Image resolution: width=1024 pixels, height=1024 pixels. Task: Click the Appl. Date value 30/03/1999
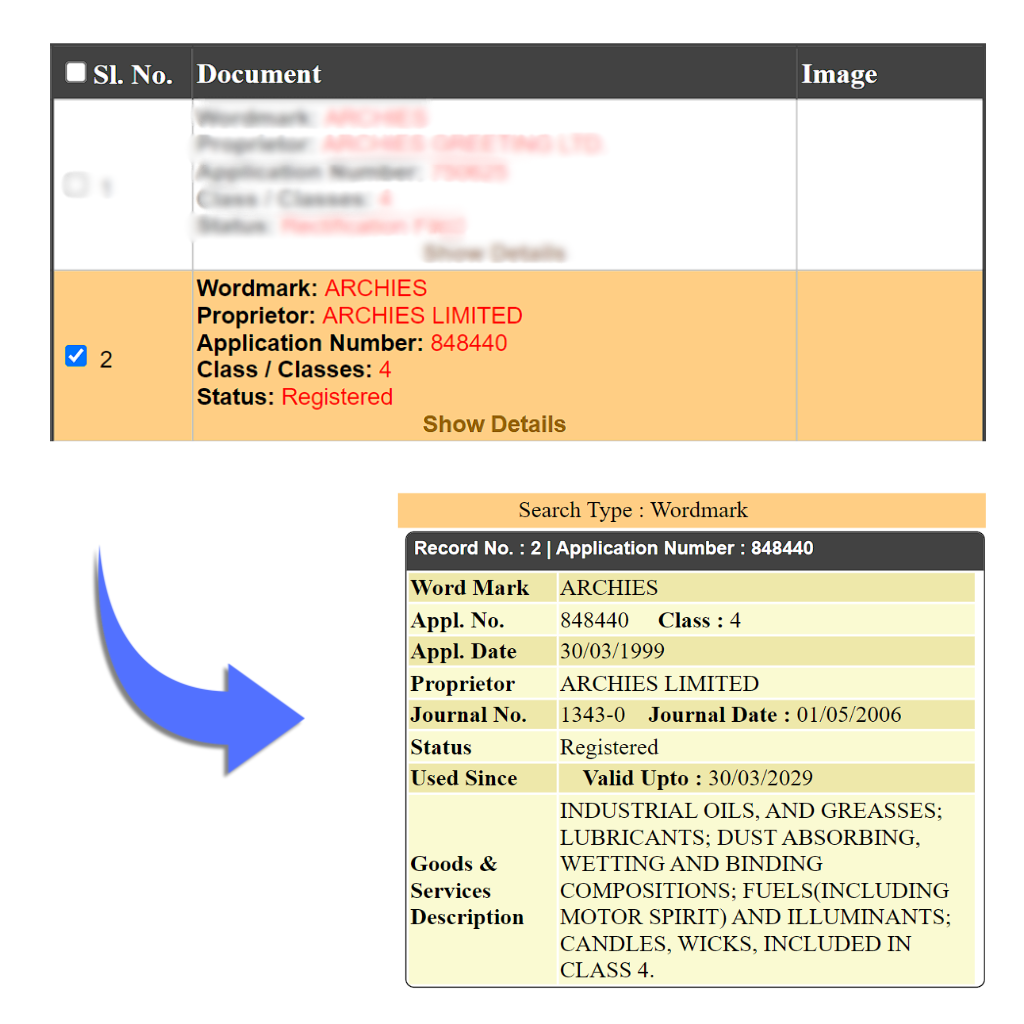612,651
